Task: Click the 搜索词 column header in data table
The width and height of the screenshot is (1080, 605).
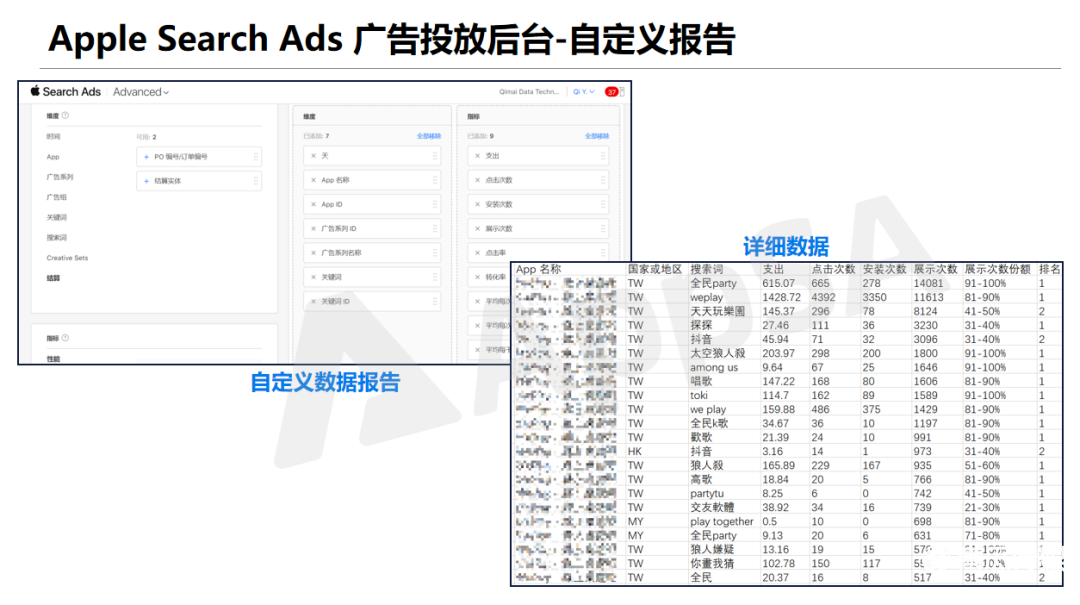Action: 706,270
